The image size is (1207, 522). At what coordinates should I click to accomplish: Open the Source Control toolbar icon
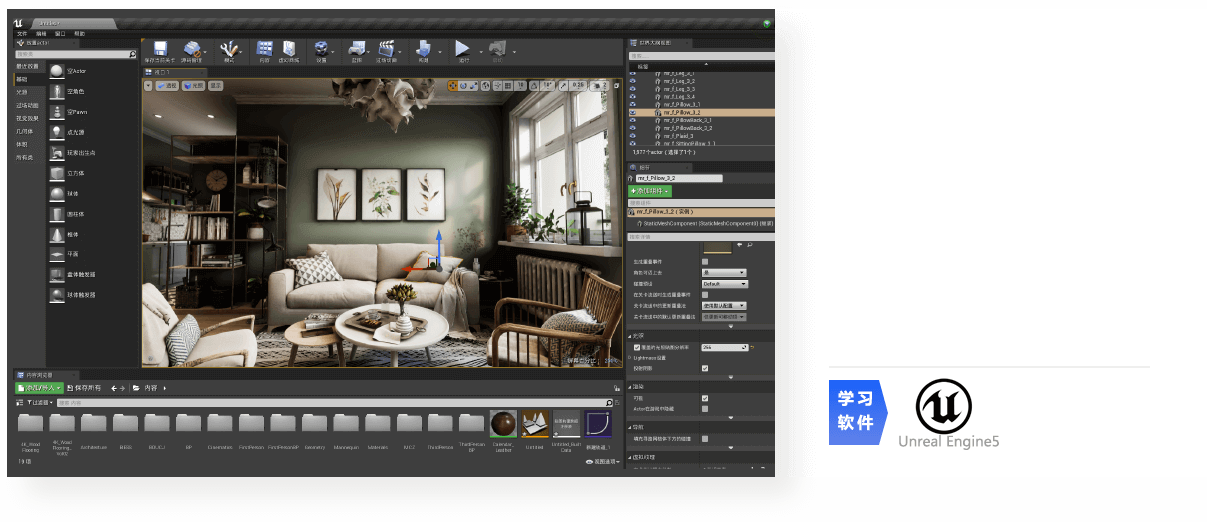(193, 49)
